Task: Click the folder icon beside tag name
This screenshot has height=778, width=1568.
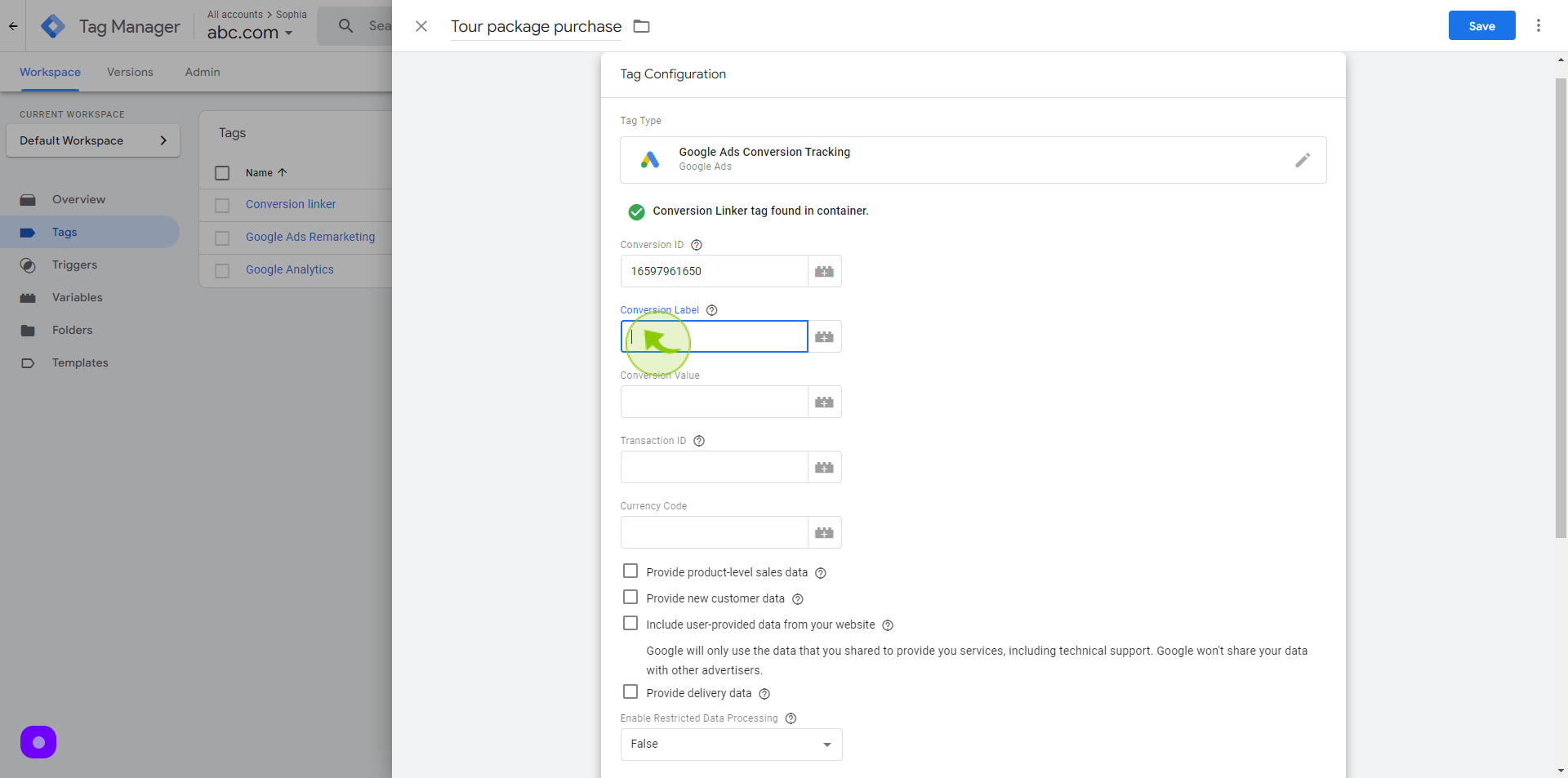Action: pyautogui.click(x=642, y=26)
